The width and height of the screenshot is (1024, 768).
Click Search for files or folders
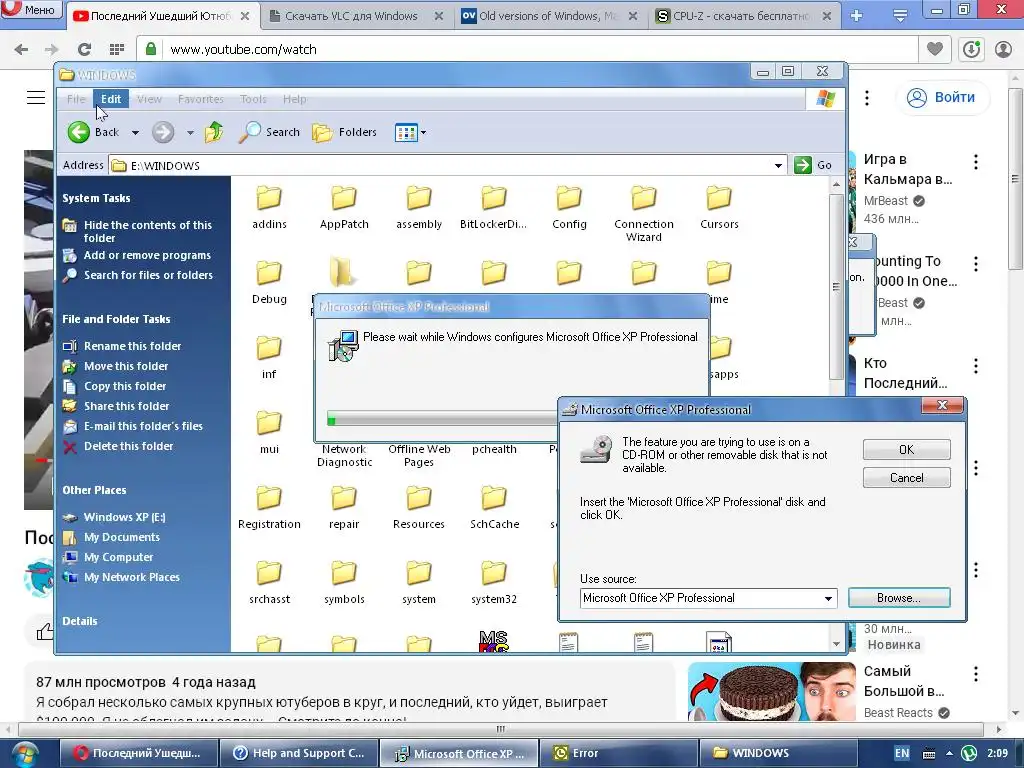pos(148,276)
